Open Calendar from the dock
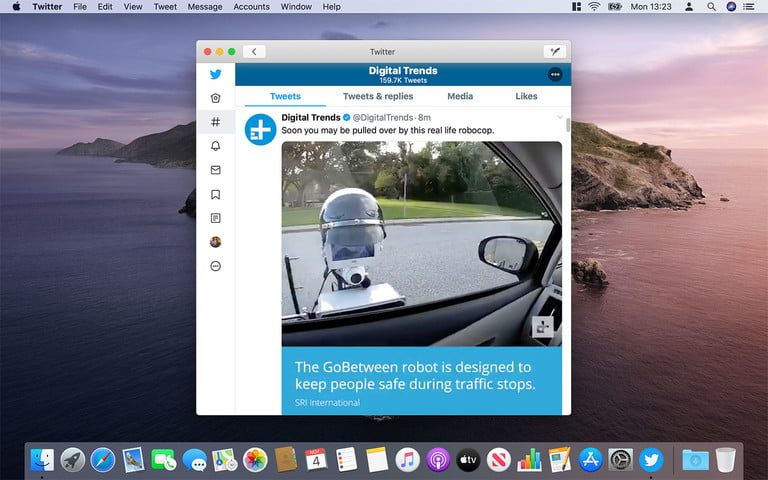Screen dimensions: 768x480 (x=316, y=460)
